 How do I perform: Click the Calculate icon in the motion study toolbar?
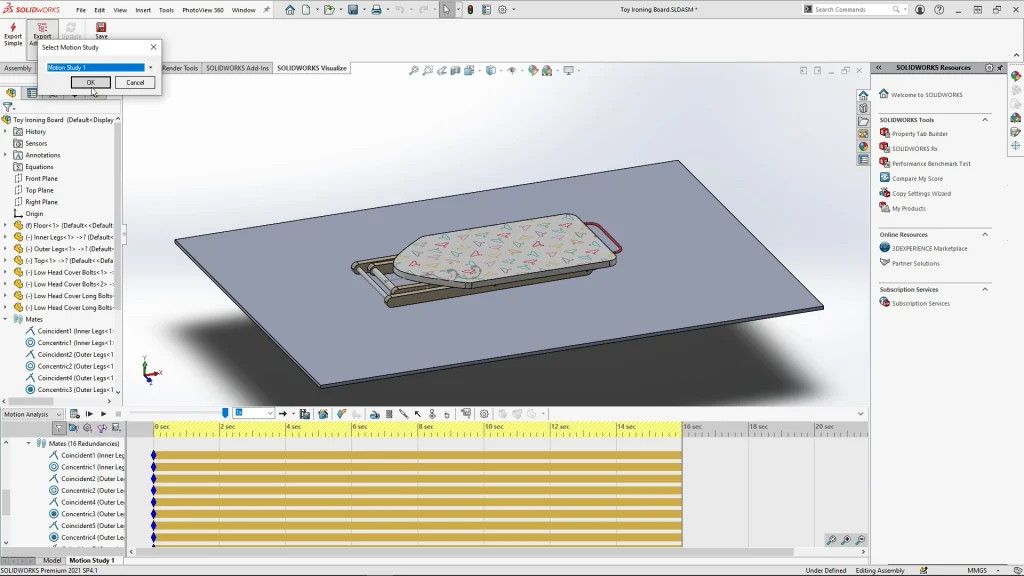click(73, 414)
